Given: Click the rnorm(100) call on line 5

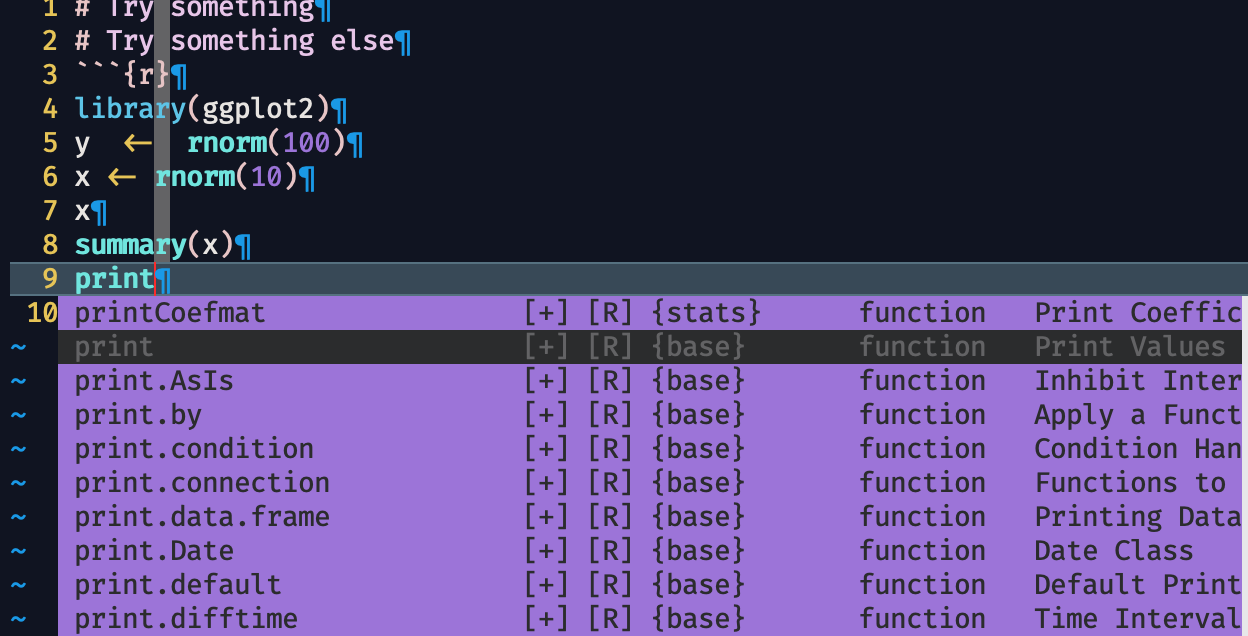Looking at the screenshot, I should (x=266, y=143).
